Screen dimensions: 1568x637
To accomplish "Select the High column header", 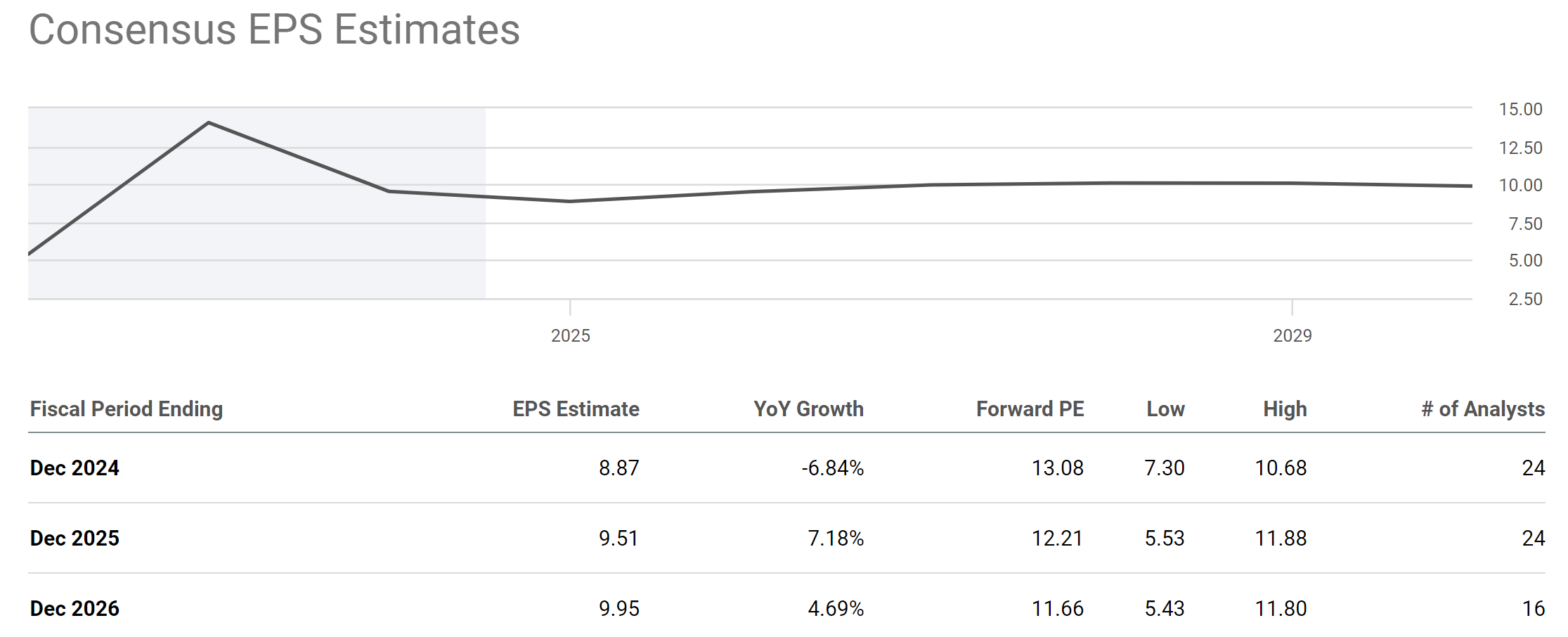I will 1285,409.
